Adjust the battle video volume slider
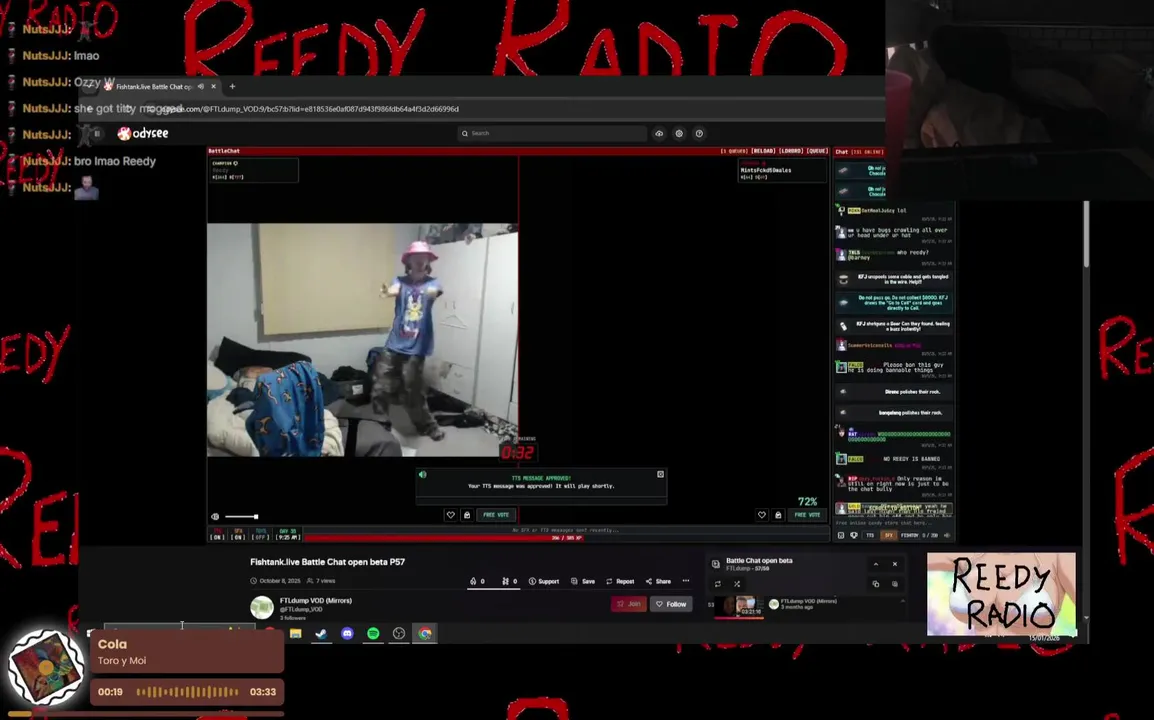This screenshot has width=1154, height=720. tap(241, 516)
